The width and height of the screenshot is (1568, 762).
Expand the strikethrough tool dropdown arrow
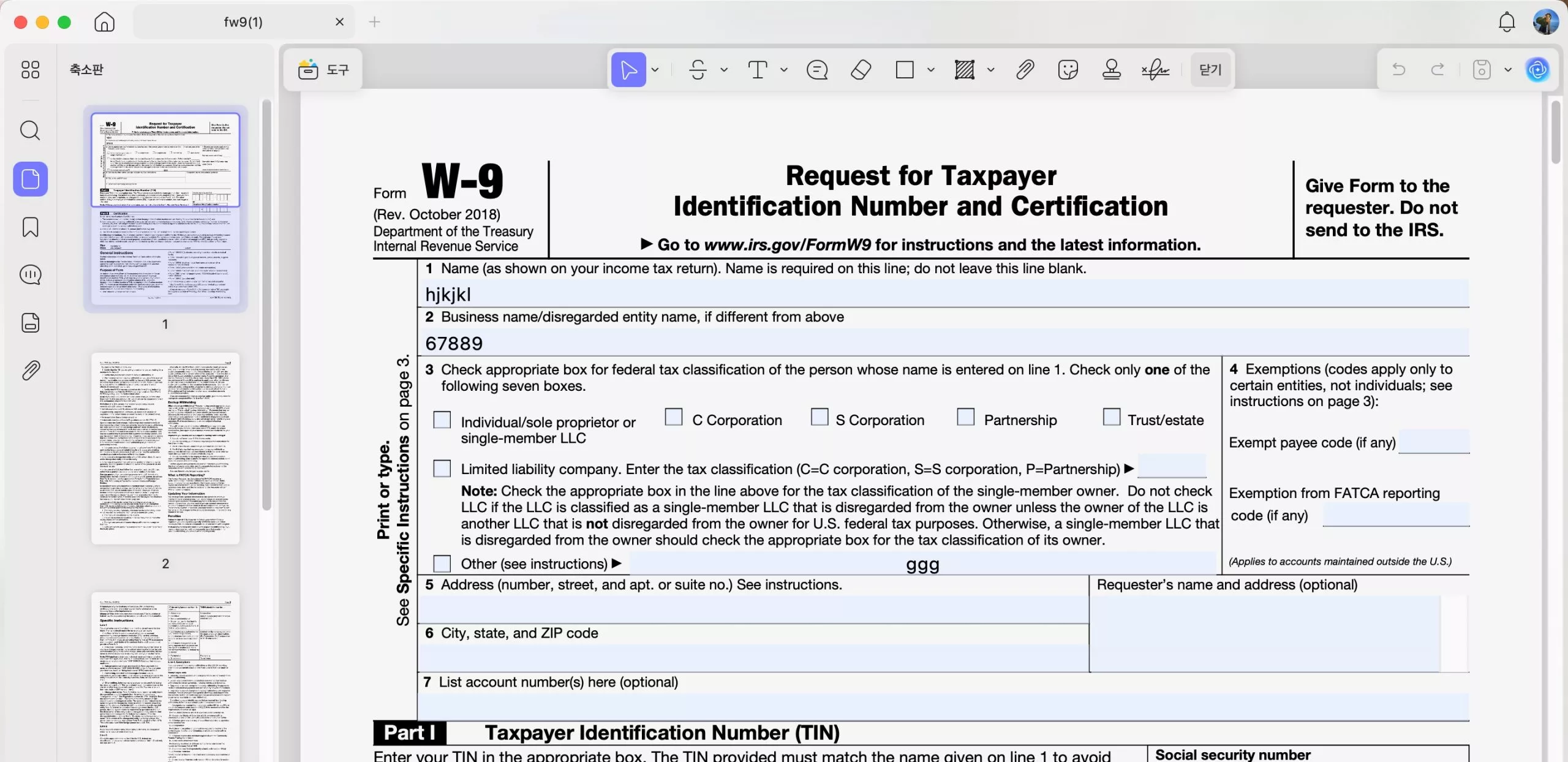click(724, 70)
